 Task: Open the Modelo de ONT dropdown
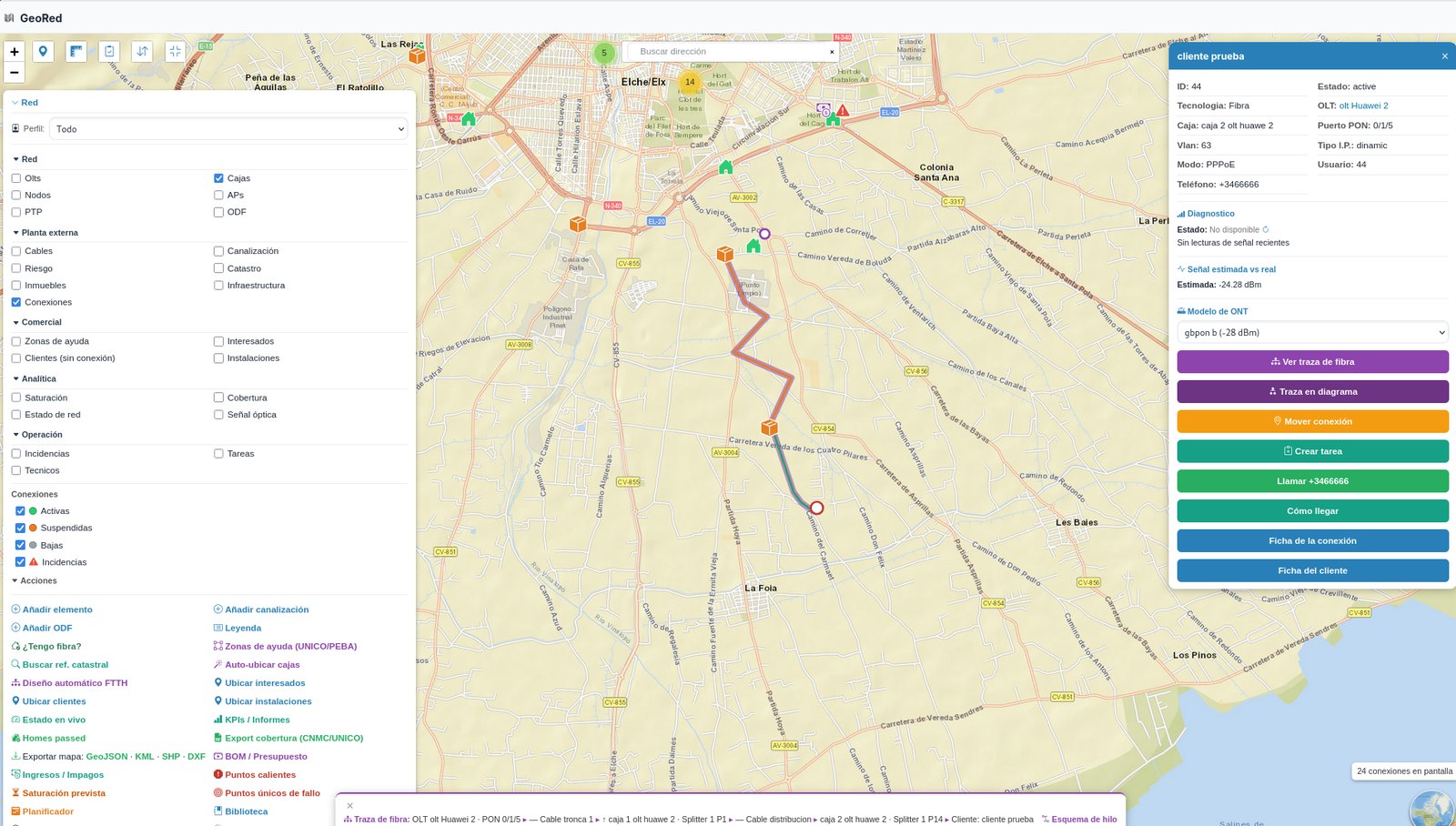(1312, 333)
